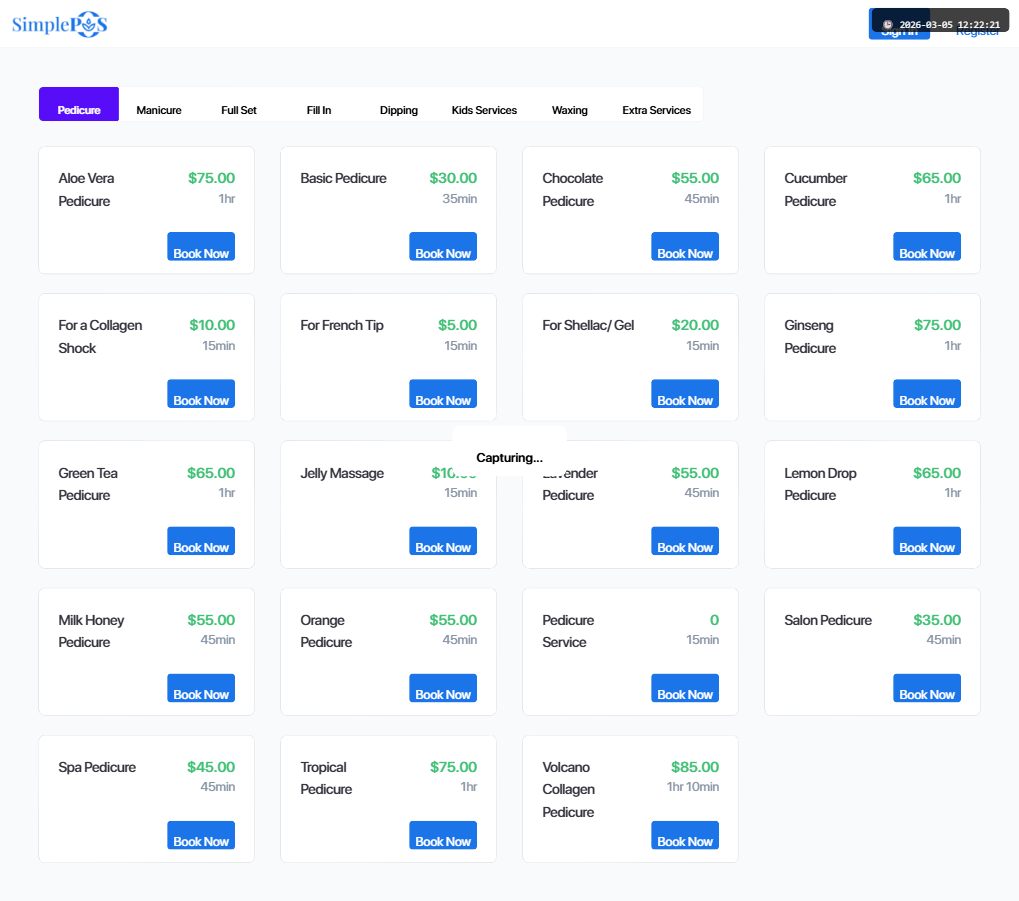Click the clock icon in timestamp overlay

coord(888,25)
